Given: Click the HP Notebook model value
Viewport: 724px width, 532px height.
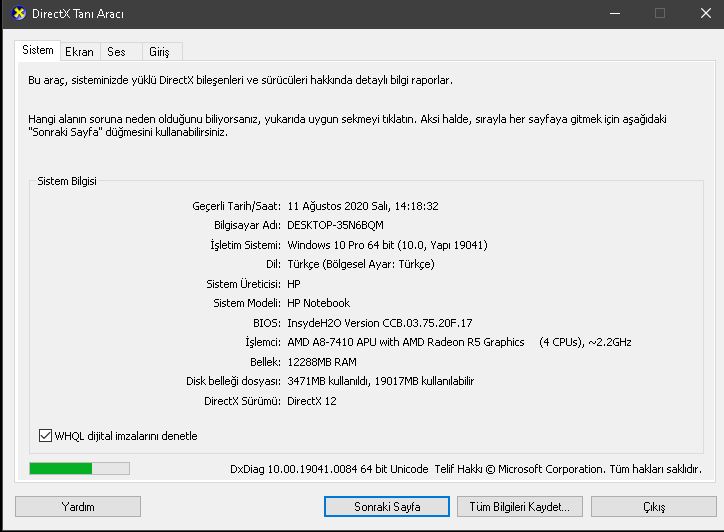Looking at the screenshot, I should [319, 303].
